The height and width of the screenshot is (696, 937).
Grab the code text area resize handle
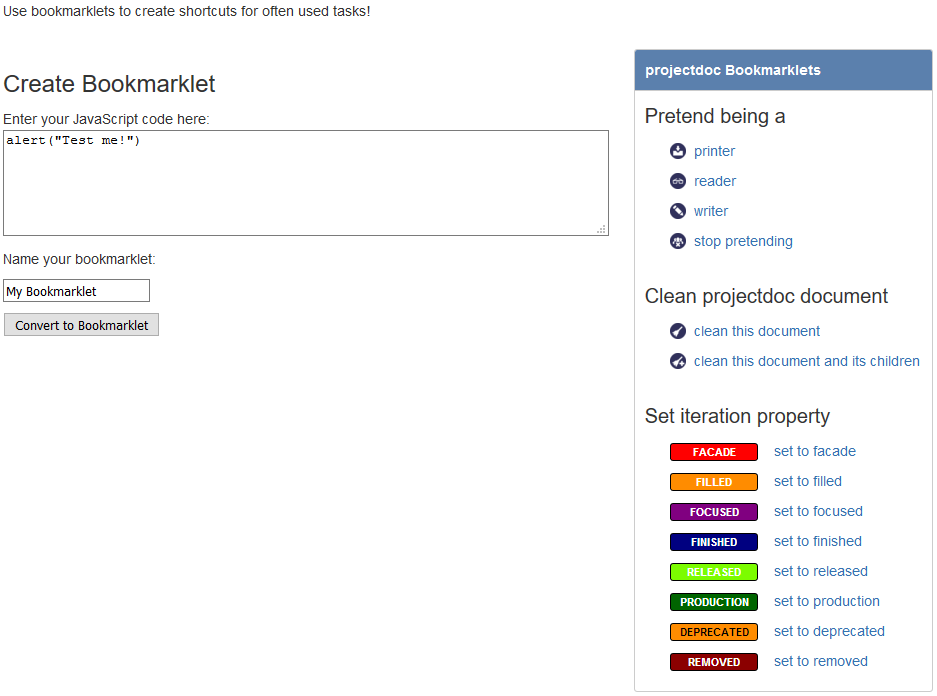click(x=602, y=230)
